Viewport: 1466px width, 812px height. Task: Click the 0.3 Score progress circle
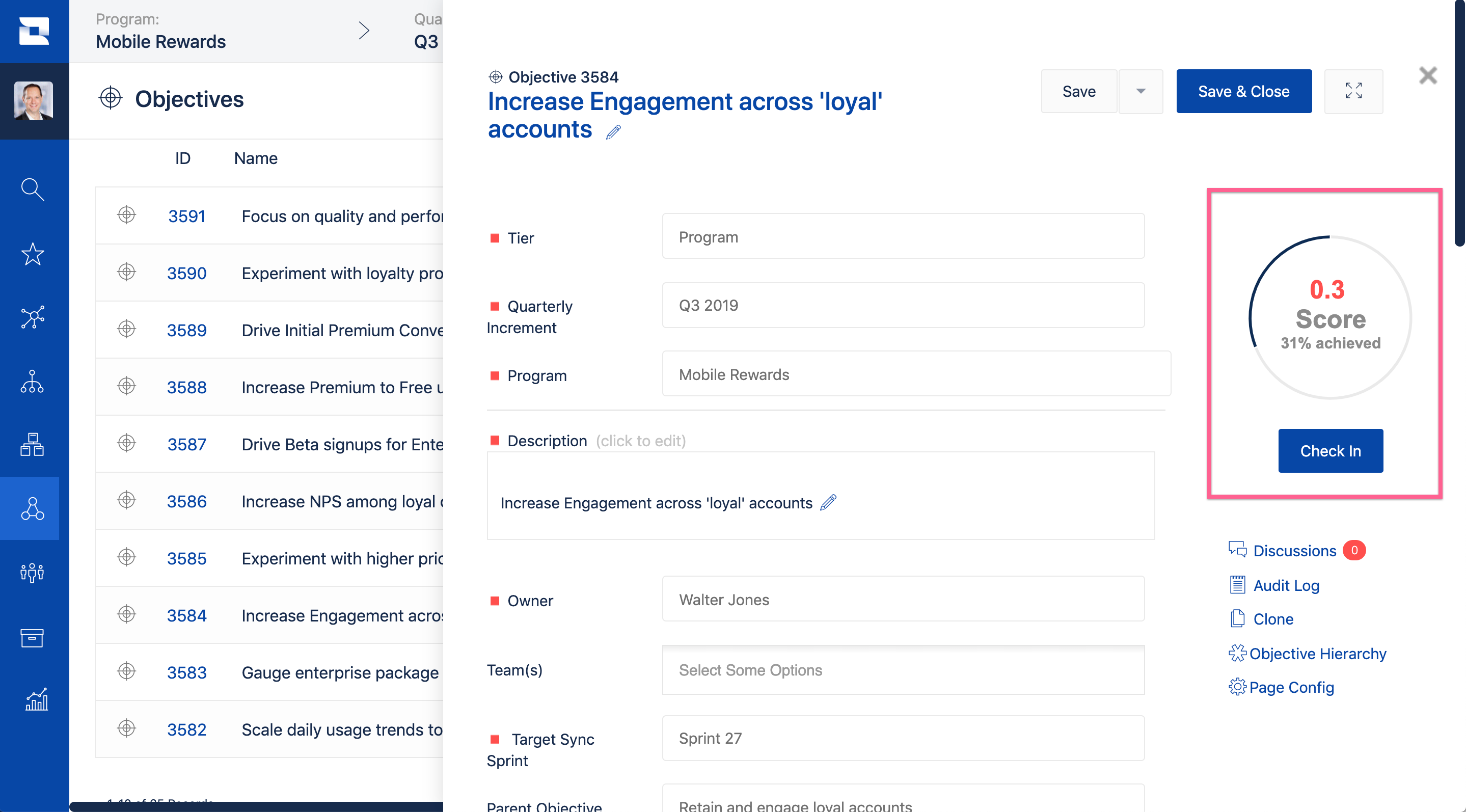point(1329,317)
